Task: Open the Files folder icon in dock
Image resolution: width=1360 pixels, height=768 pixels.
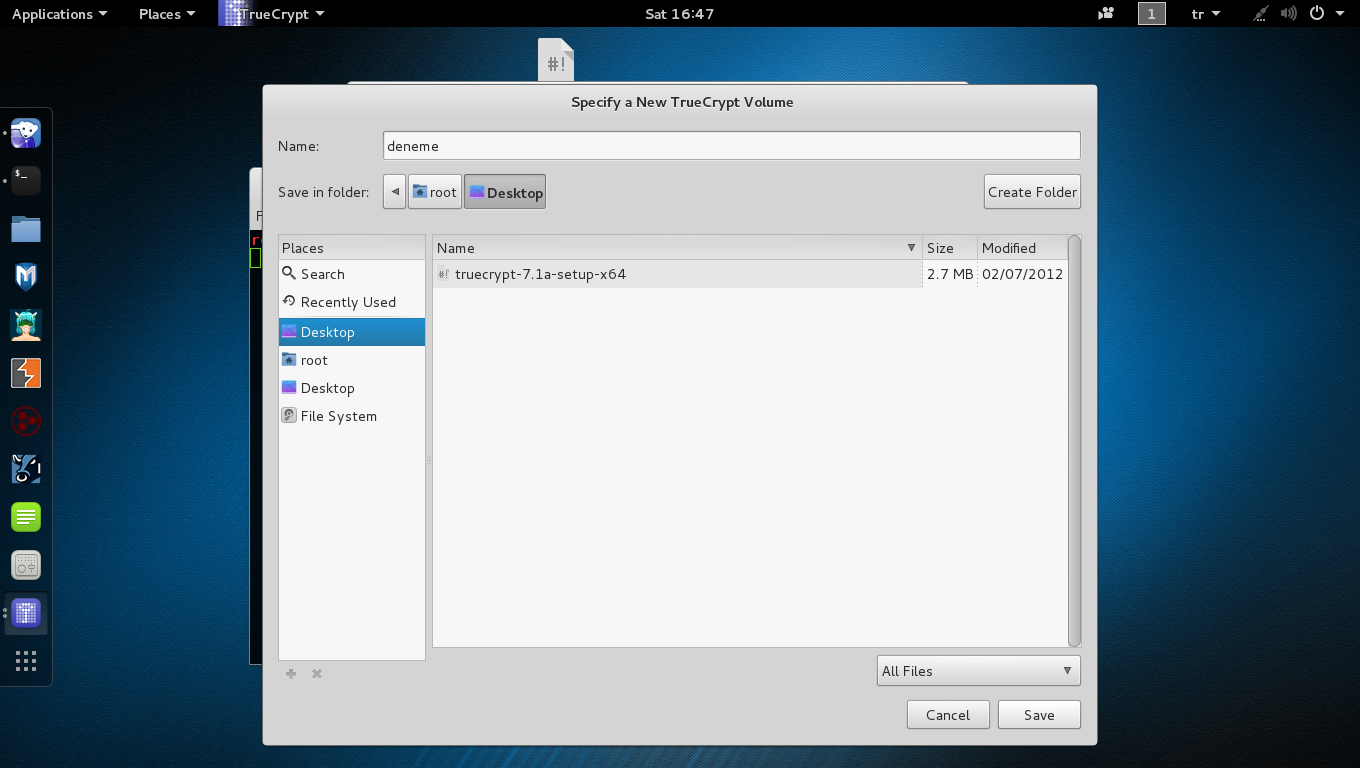Action: coord(26,229)
